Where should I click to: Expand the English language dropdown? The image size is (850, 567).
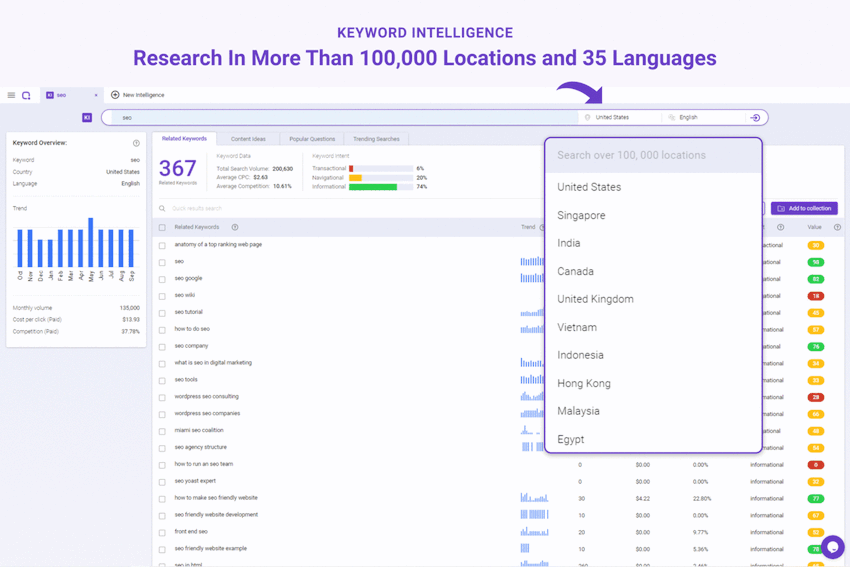(x=705, y=118)
